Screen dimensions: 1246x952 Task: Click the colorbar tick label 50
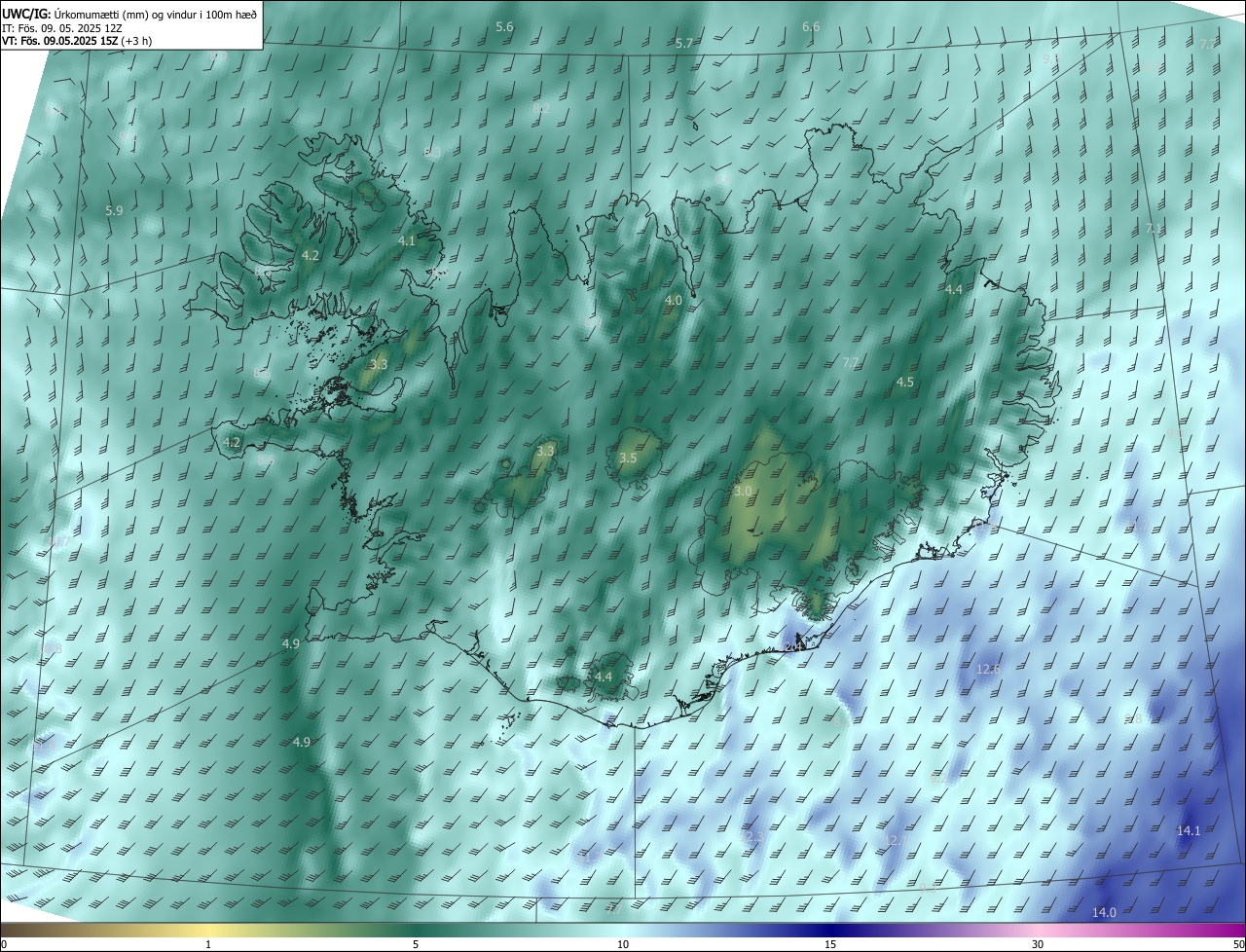pos(1238,945)
